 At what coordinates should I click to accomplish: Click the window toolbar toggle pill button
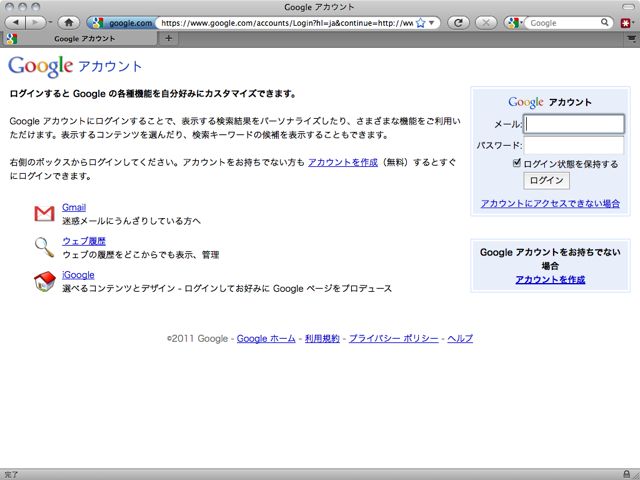pos(628,7)
